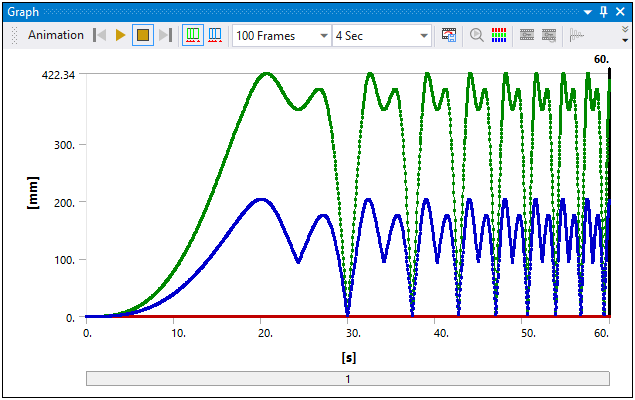Click the 200. y-axis label
Image resolution: width=635 pixels, height=400 pixels.
coord(64,202)
